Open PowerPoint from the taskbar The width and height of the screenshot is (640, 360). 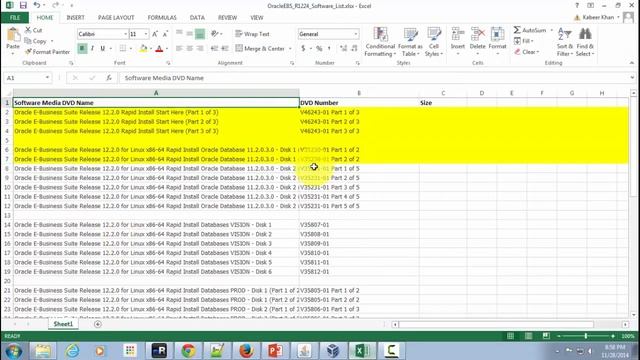pos(276,351)
